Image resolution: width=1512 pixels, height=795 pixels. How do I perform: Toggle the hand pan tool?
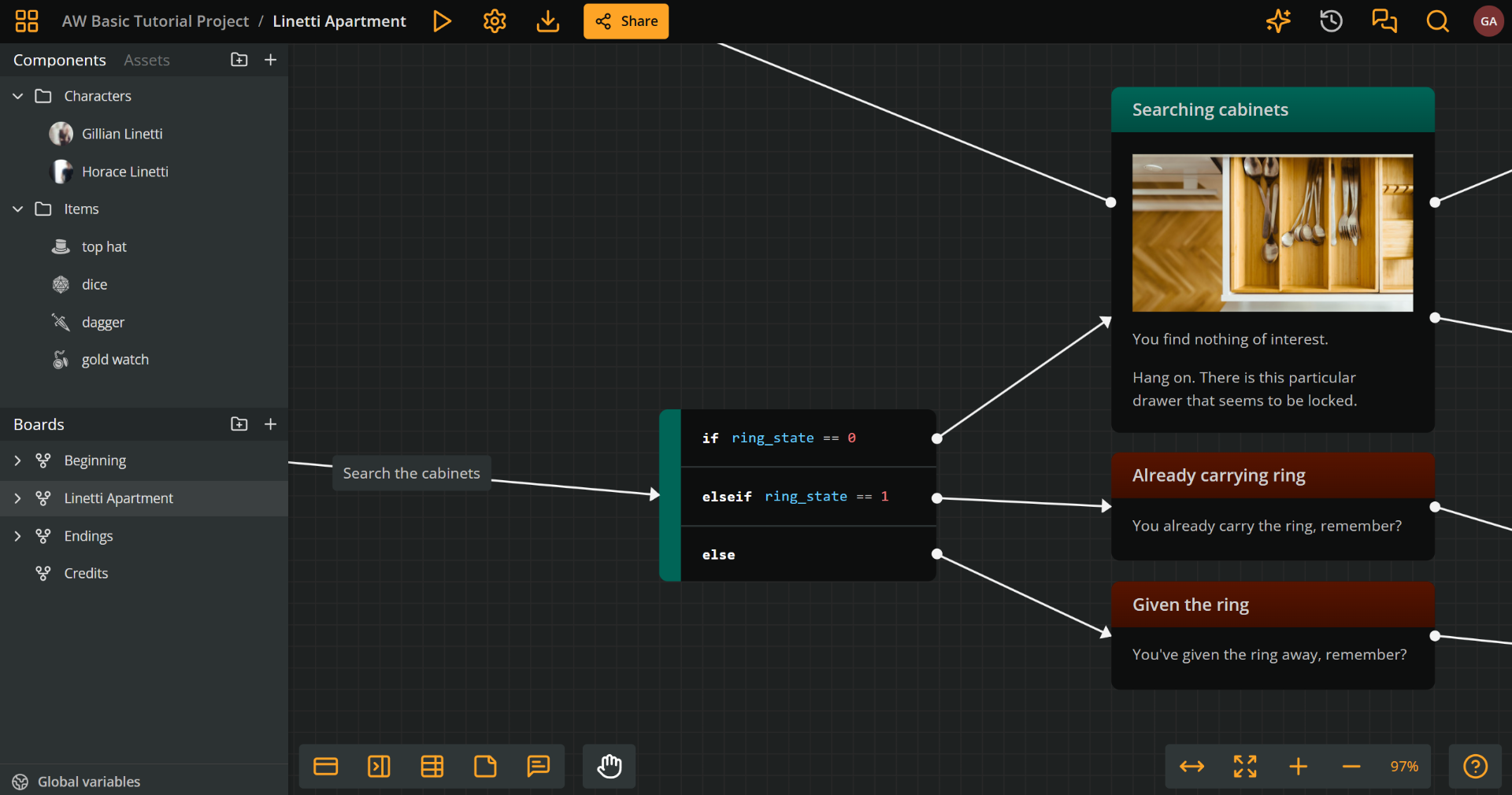pos(610,766)
